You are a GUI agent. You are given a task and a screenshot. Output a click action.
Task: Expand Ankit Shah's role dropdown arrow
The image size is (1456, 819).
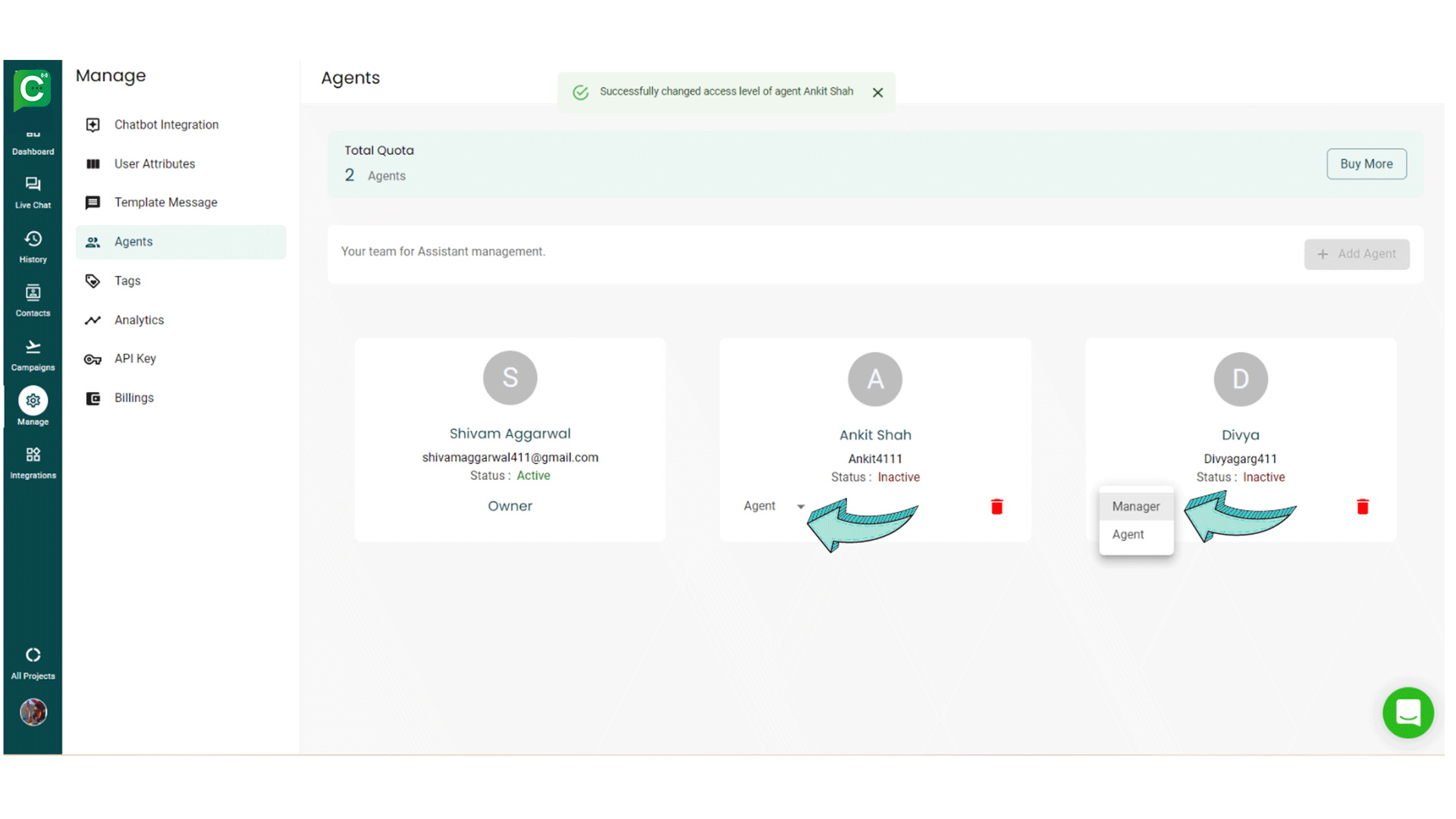800,507
